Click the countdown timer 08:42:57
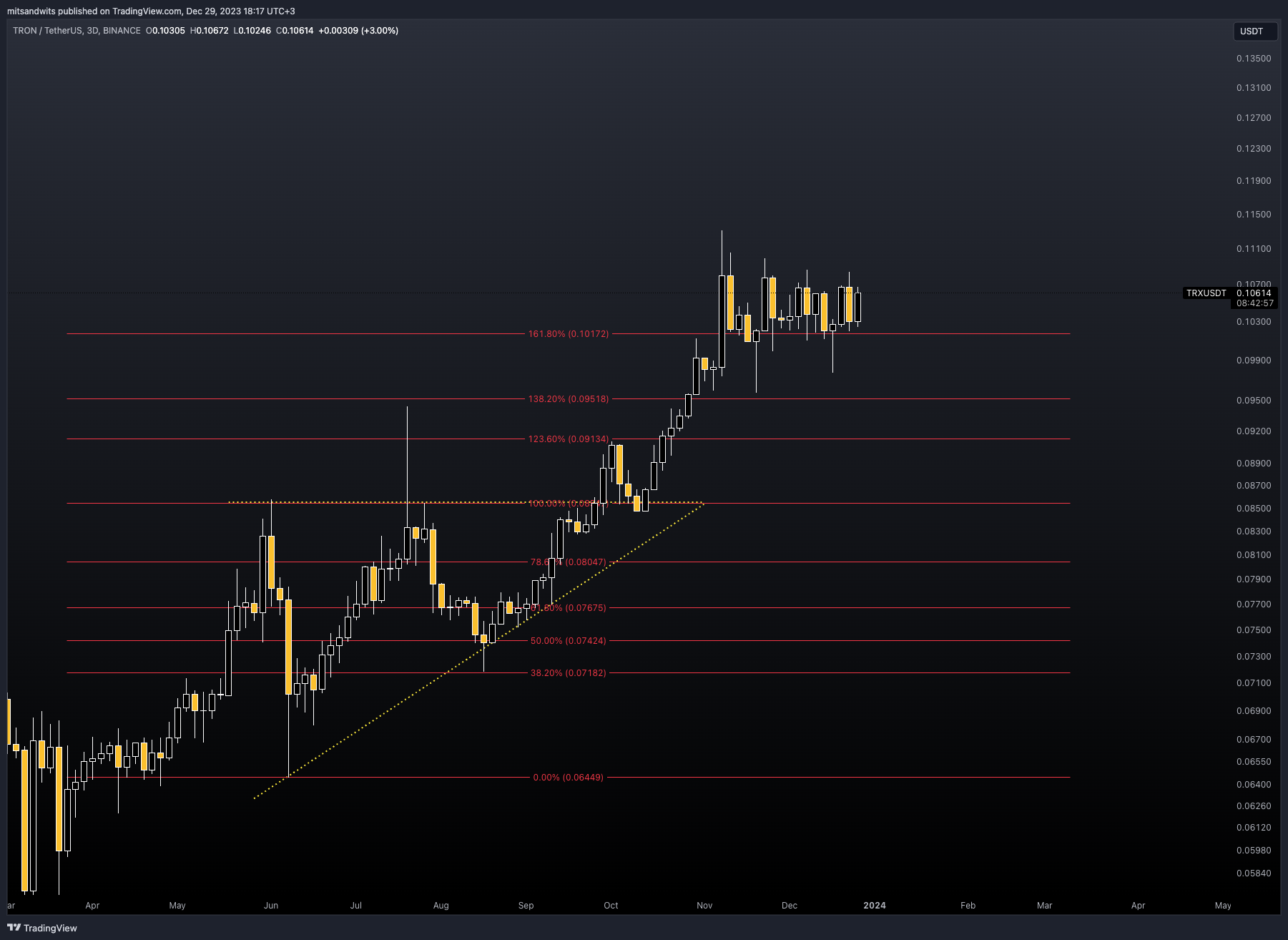 pyautogui.click(x=1255, y=303)
